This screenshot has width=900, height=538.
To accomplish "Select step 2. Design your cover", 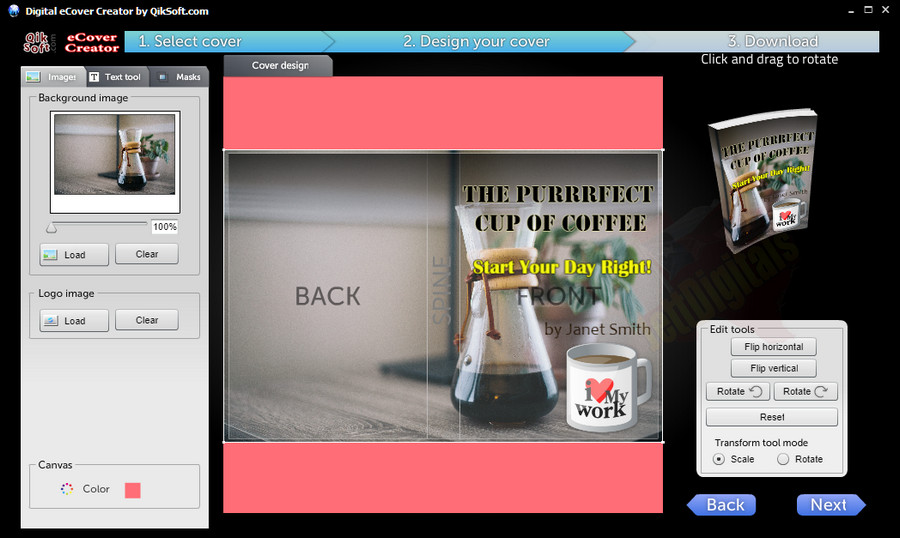I will [x=476, y=41].
